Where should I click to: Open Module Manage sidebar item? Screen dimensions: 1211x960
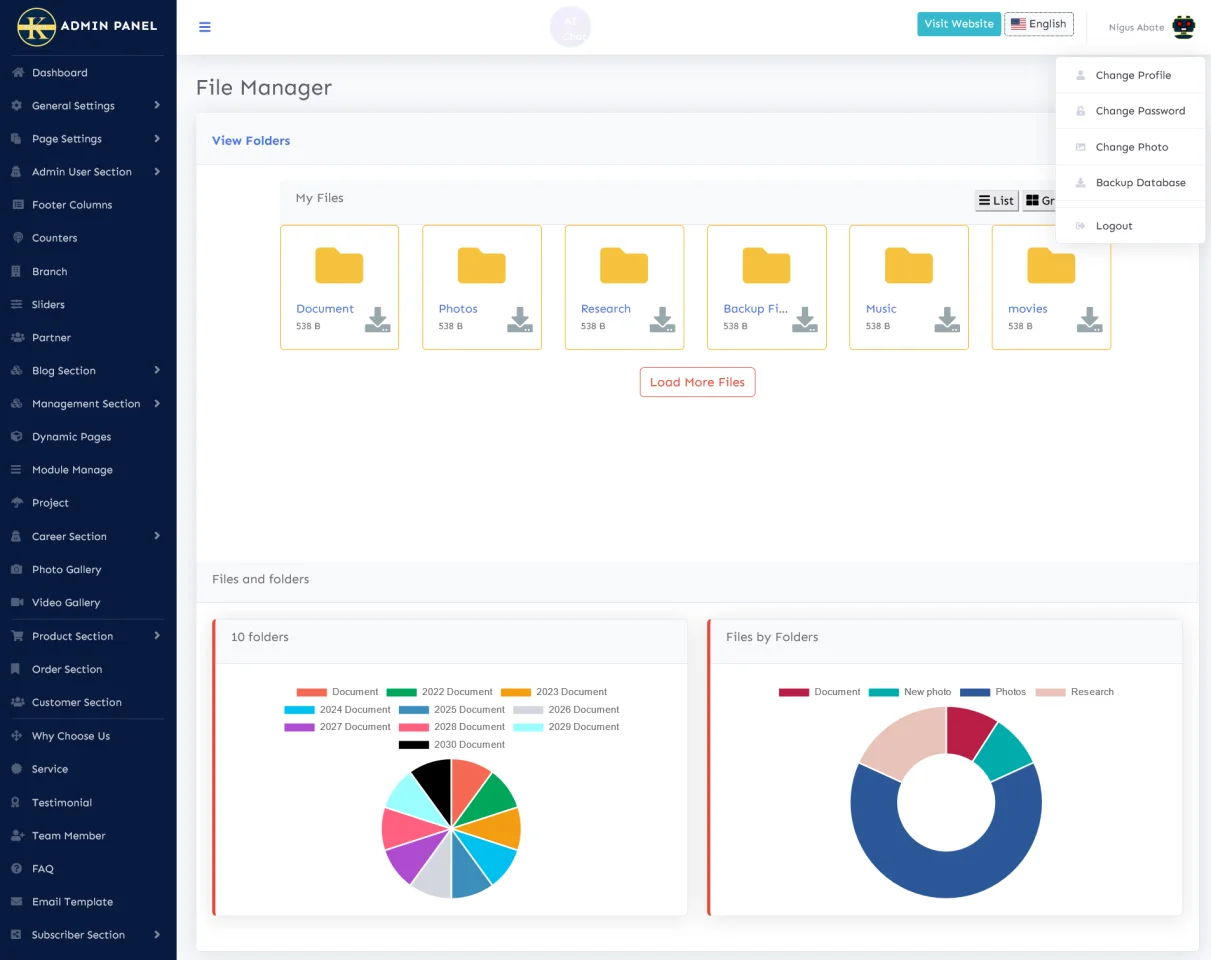(x=88, y=470)
